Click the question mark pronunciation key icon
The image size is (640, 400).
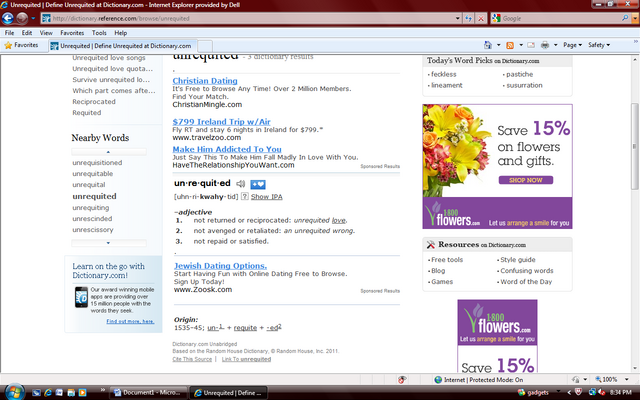pos(244,196)
